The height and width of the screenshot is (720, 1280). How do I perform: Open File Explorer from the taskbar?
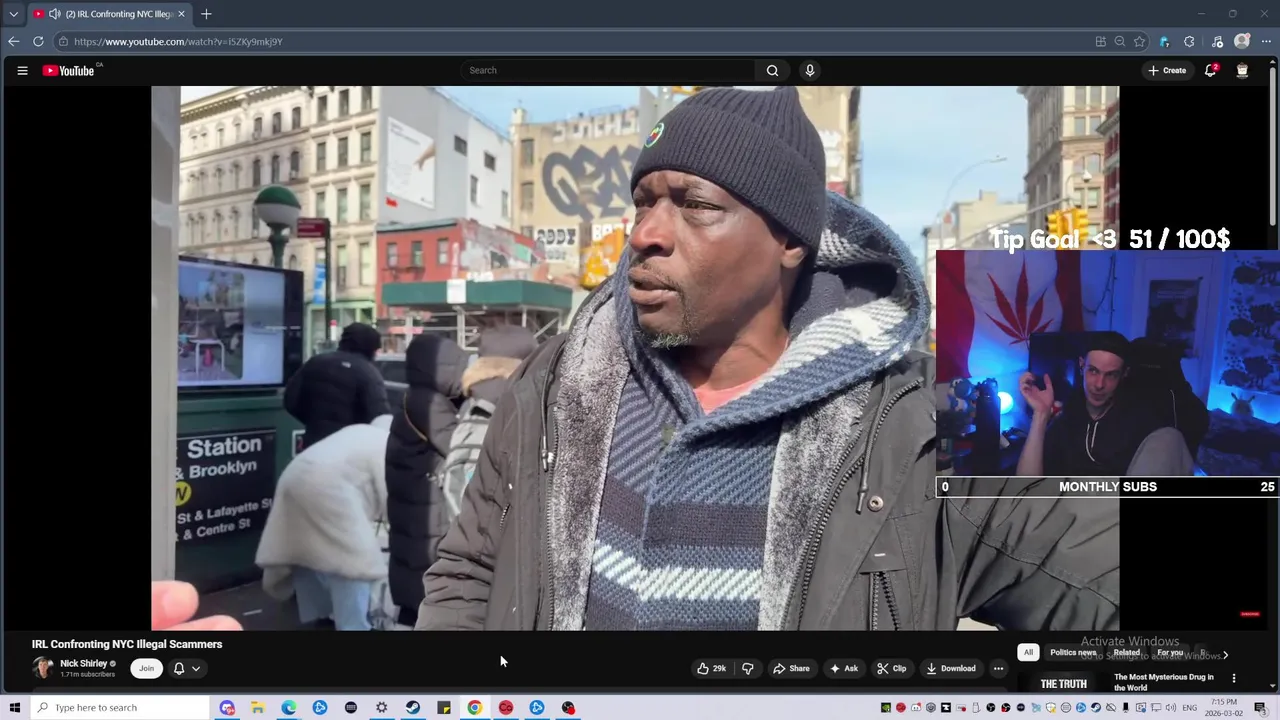pos(257,707)
